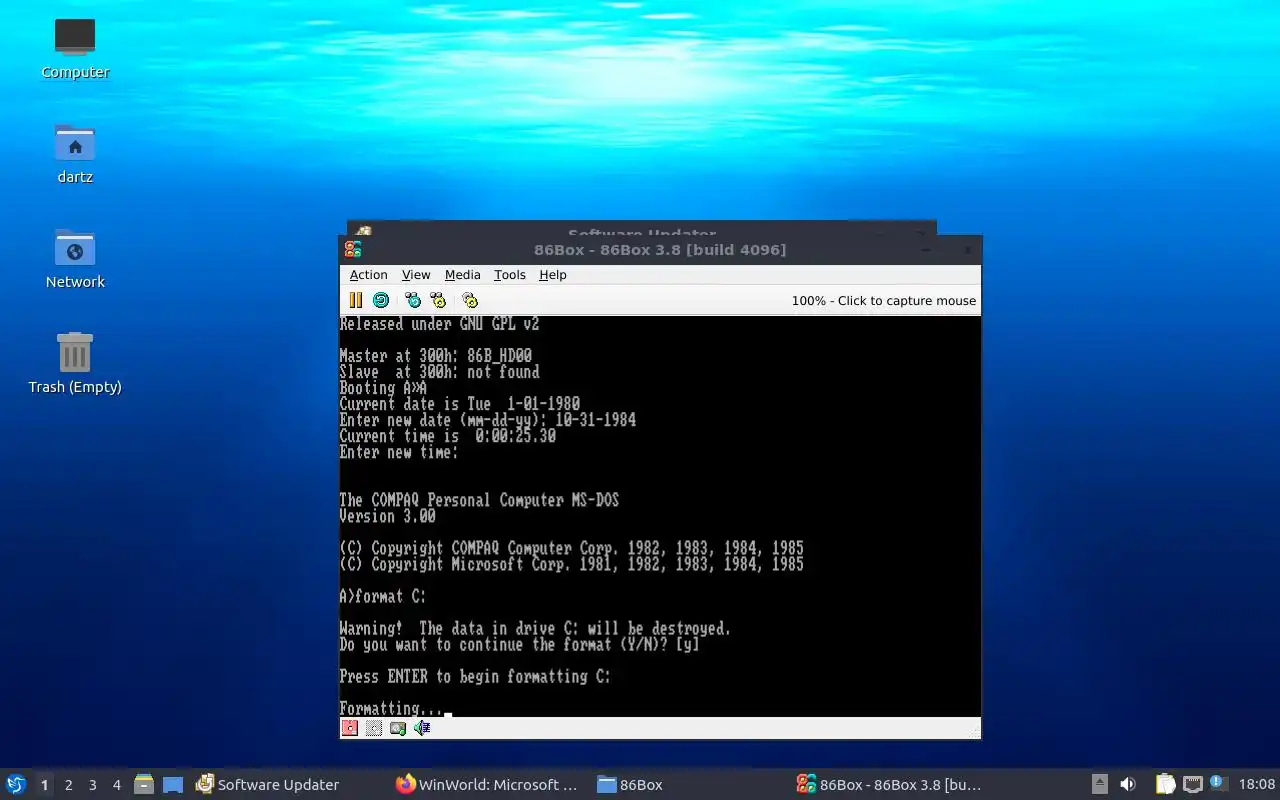Screen dimensions: 1280x800
Task: Open the Network desktop icon
Action: tap(75, 258)
